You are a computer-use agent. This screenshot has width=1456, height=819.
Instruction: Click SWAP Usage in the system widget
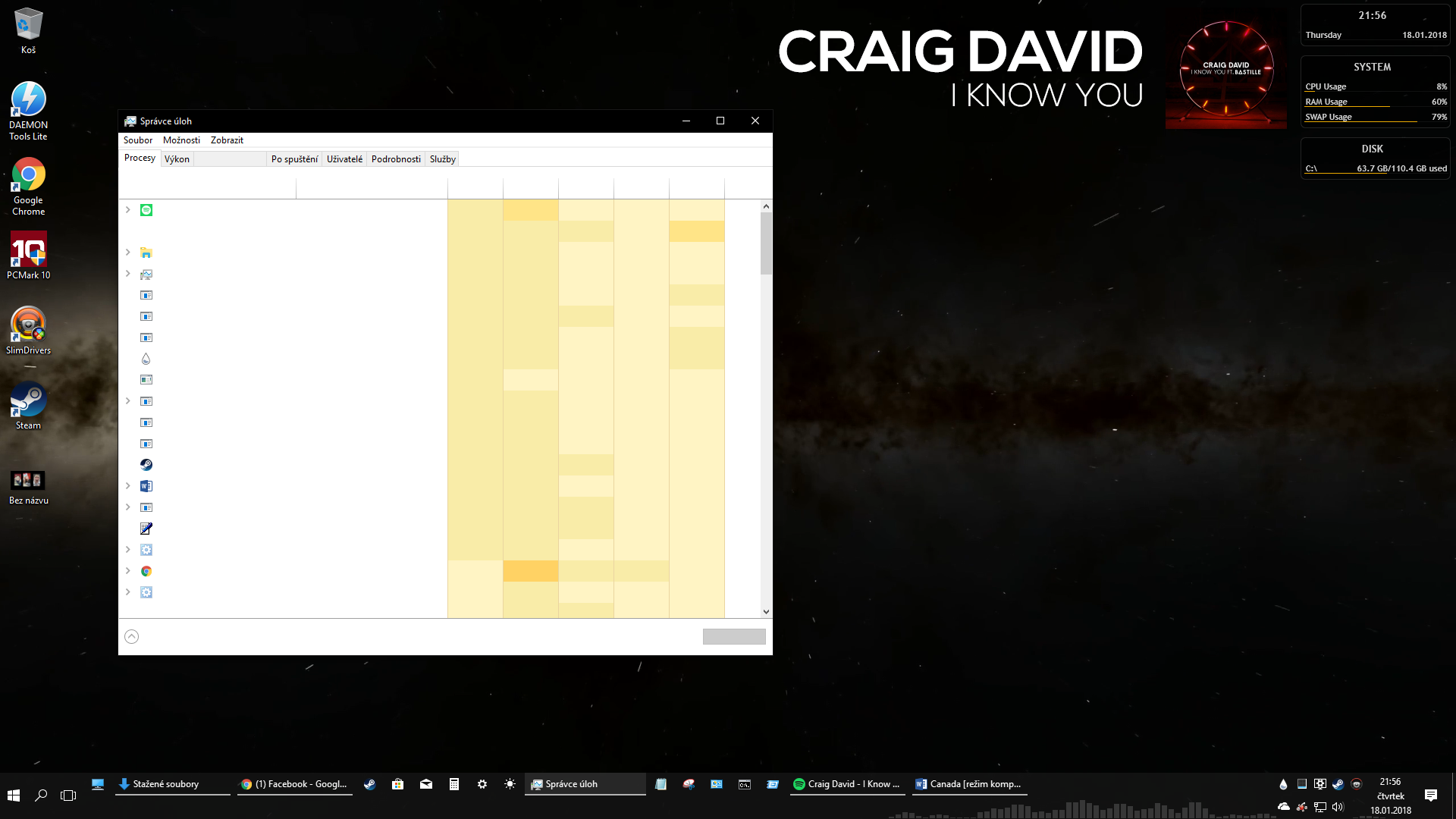1329,117
